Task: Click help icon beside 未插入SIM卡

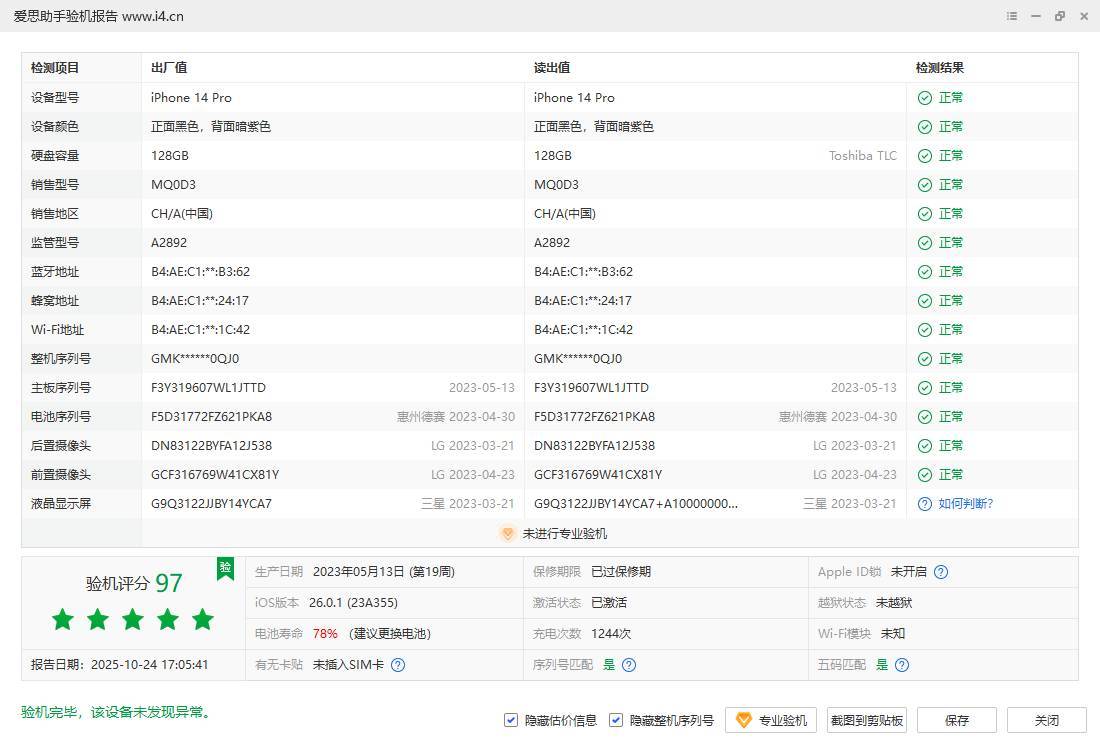Action: click(398, 665)
